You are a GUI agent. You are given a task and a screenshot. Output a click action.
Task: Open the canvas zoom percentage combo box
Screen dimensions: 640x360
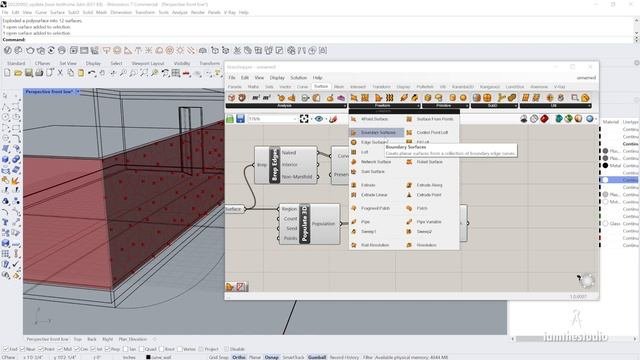[272, 119]
